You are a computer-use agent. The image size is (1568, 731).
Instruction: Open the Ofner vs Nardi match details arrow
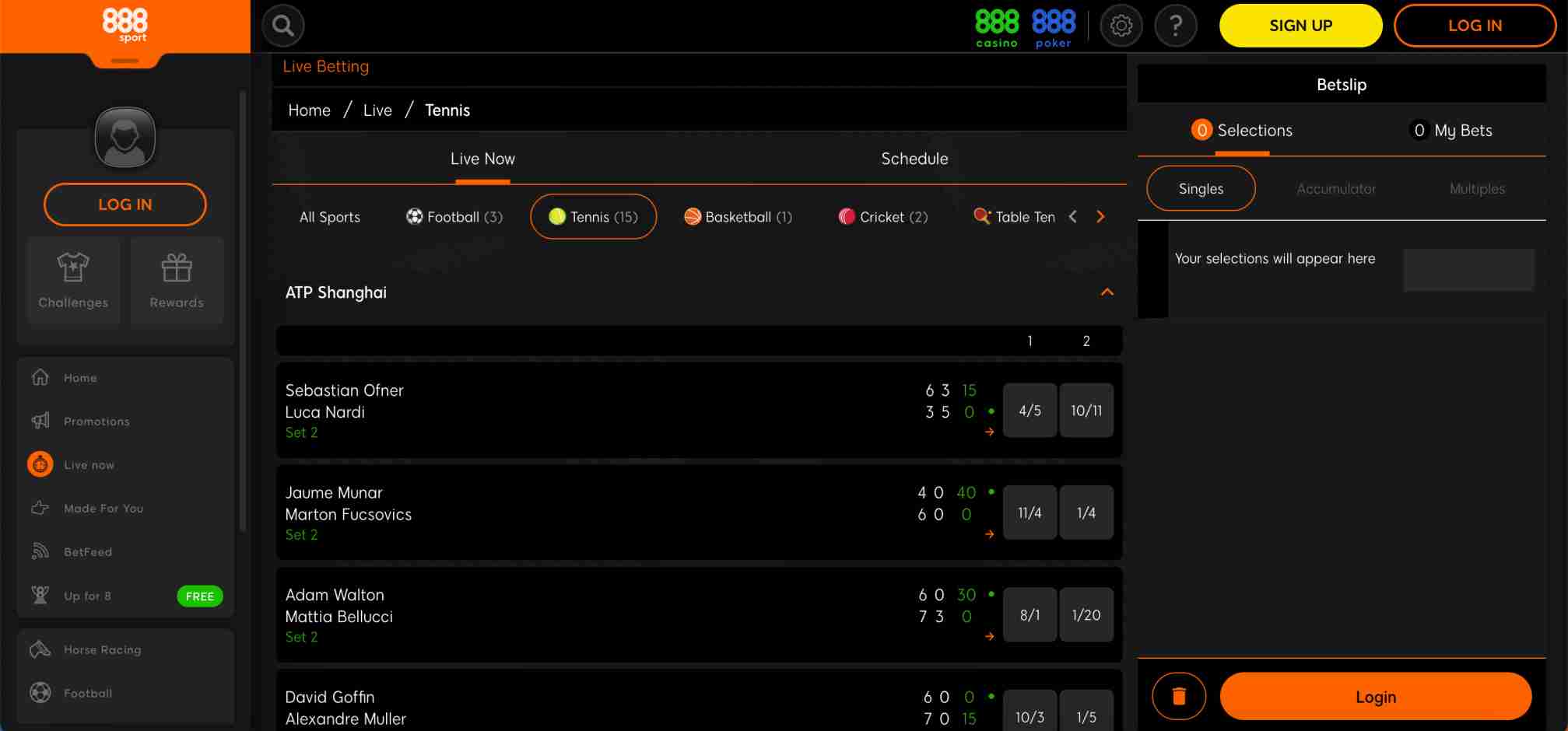(x=989, y=432)
